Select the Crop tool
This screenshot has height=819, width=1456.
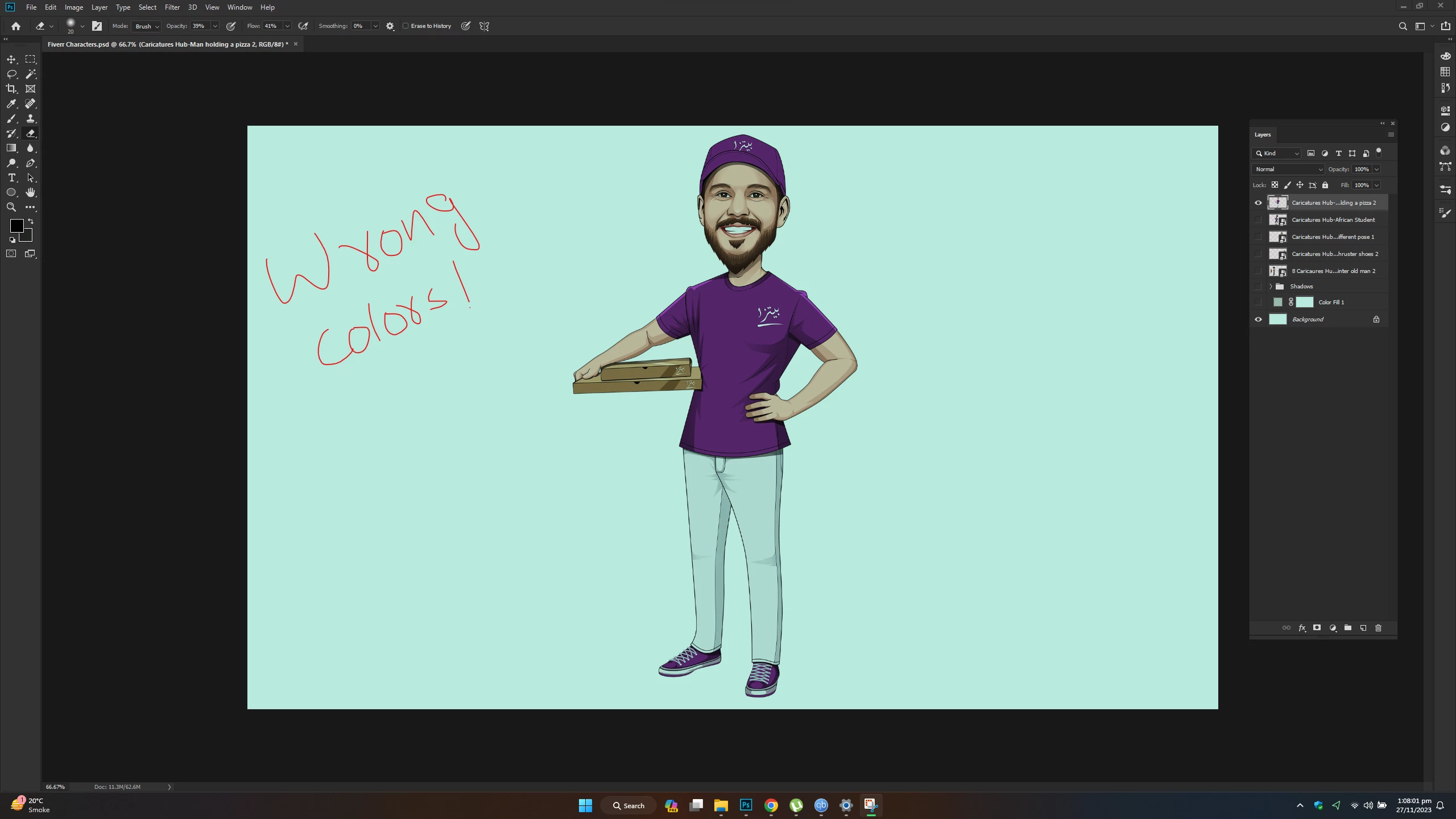pyautogui.click(x=11, y=89)
